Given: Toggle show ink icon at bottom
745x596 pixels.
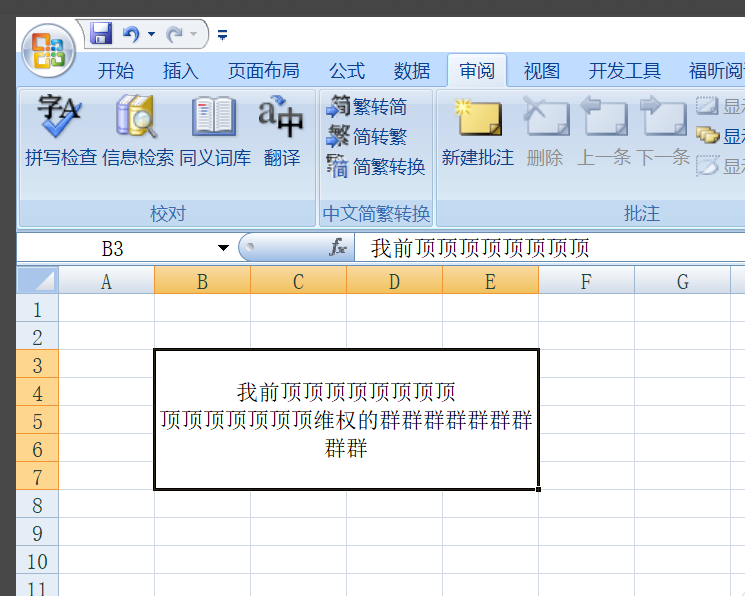Looking at the screenshot, I should coord(707,166).
